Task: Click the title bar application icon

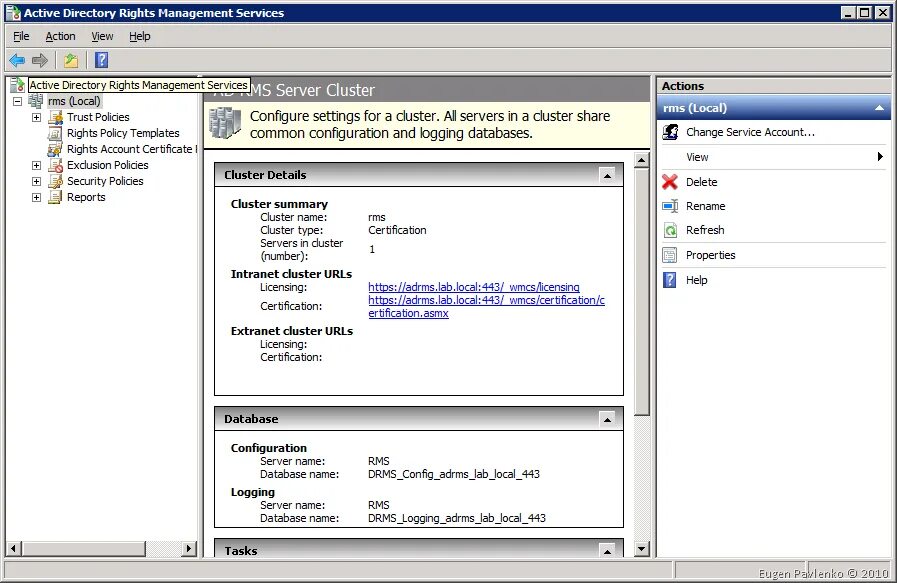Action: [13, 13]
